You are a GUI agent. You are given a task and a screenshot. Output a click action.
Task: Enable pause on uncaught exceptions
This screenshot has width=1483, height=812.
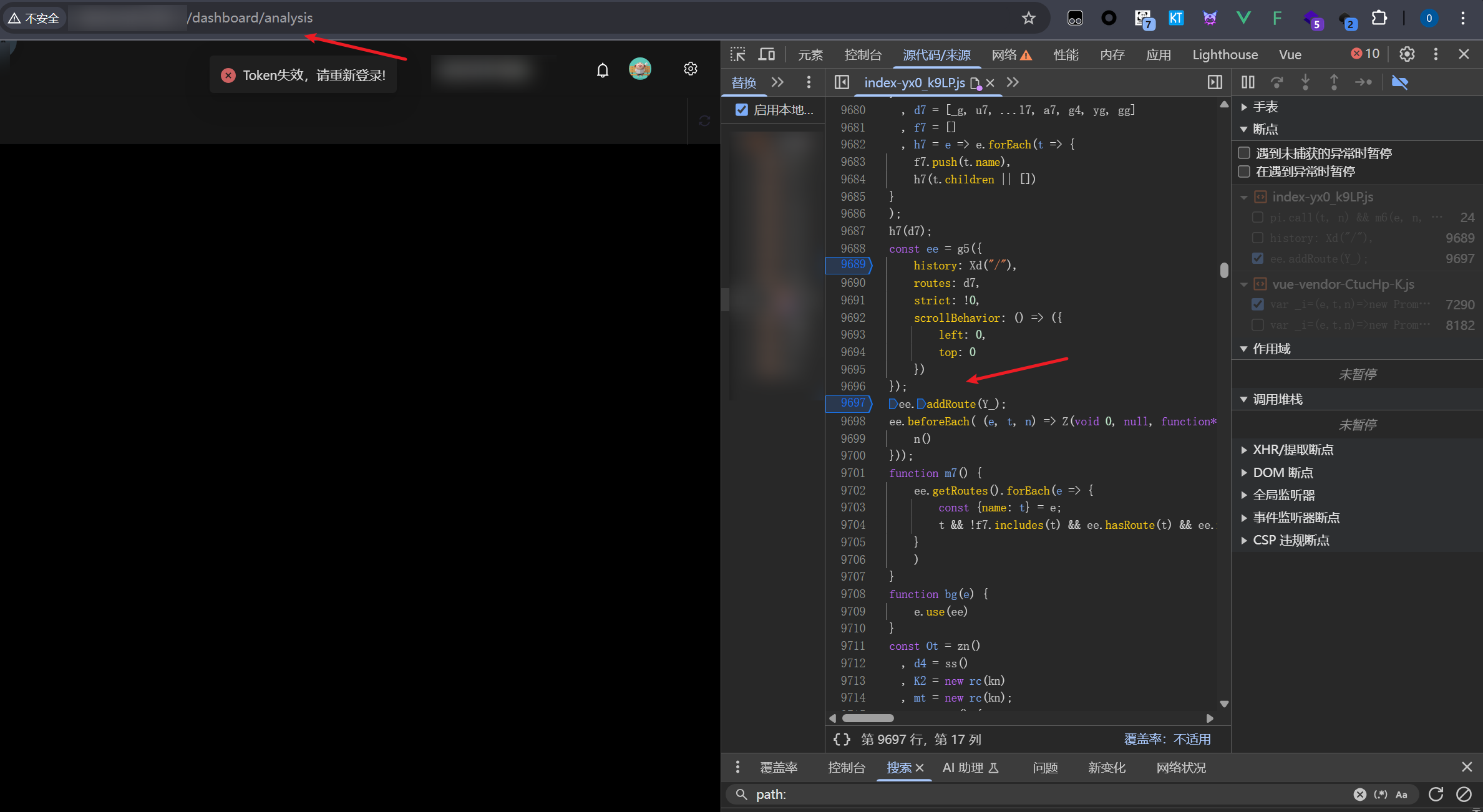[1244, 153]
